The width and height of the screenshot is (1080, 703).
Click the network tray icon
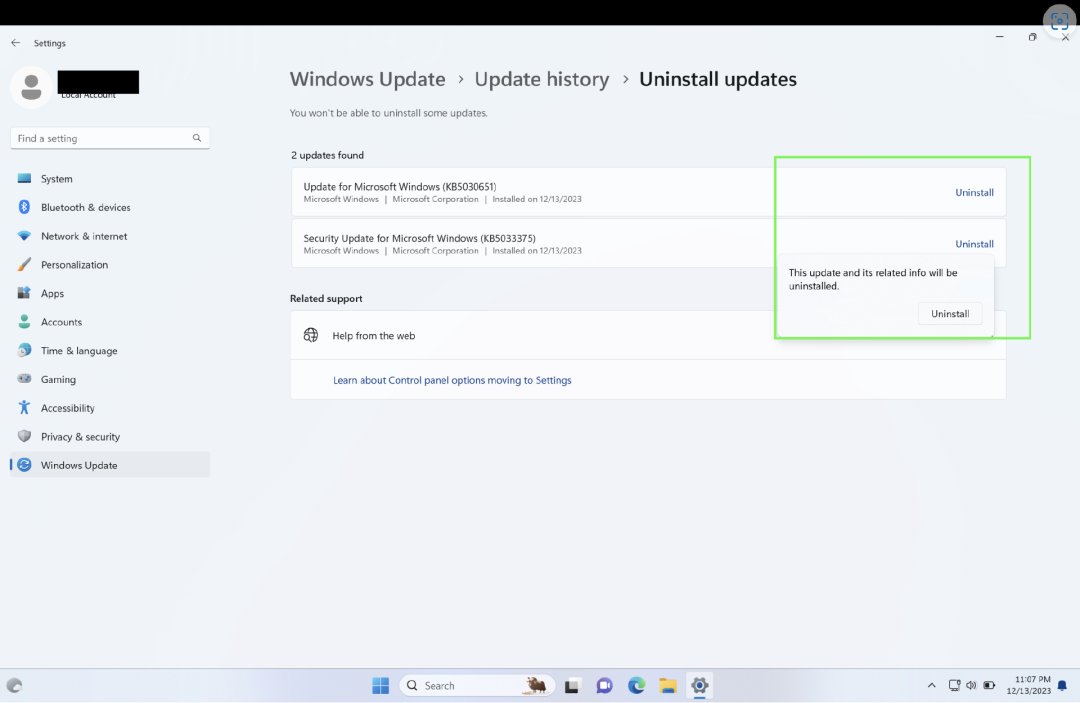[954, 685]
